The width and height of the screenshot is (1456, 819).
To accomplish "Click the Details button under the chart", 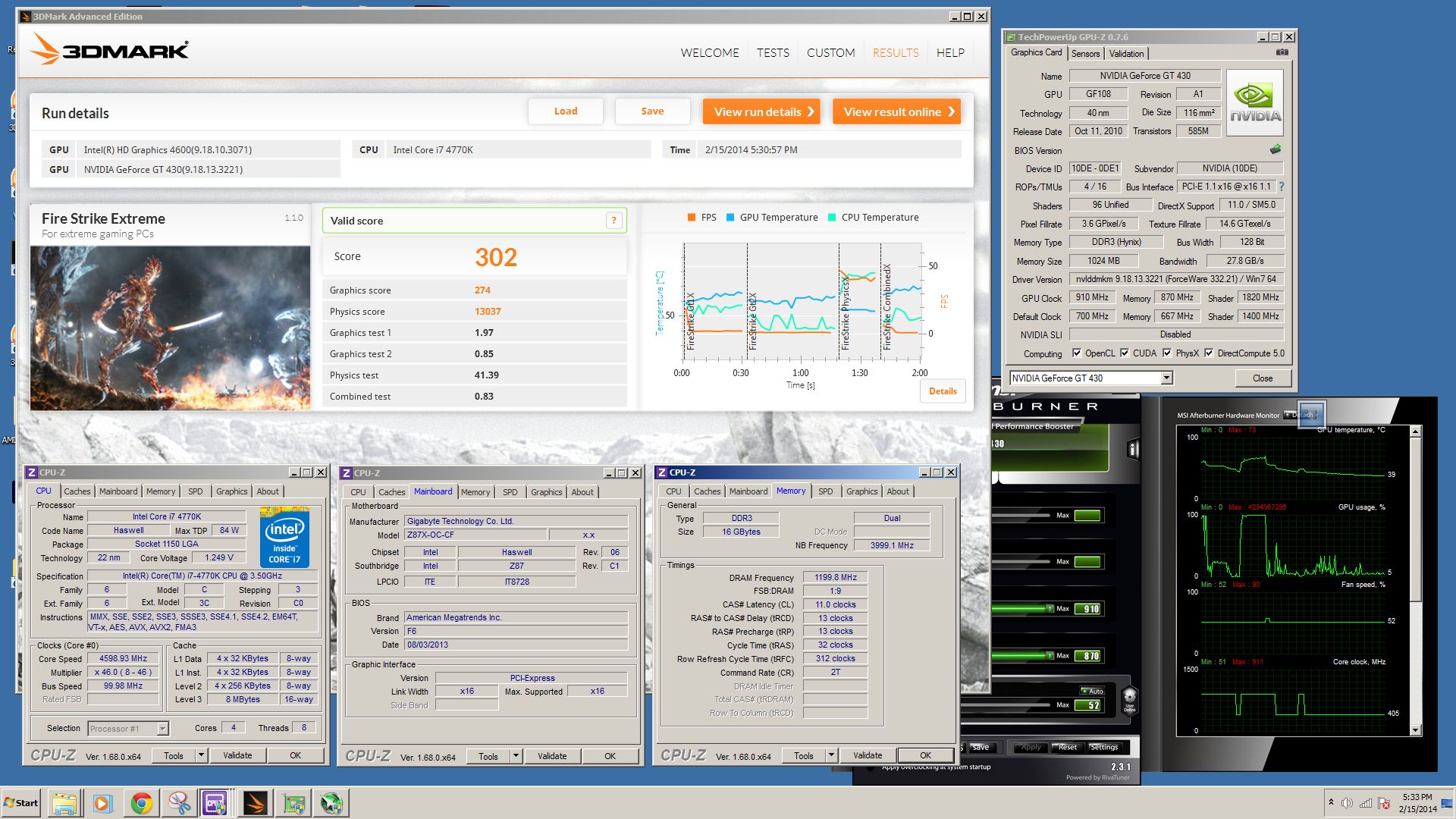I will click(x=943, y=391).
